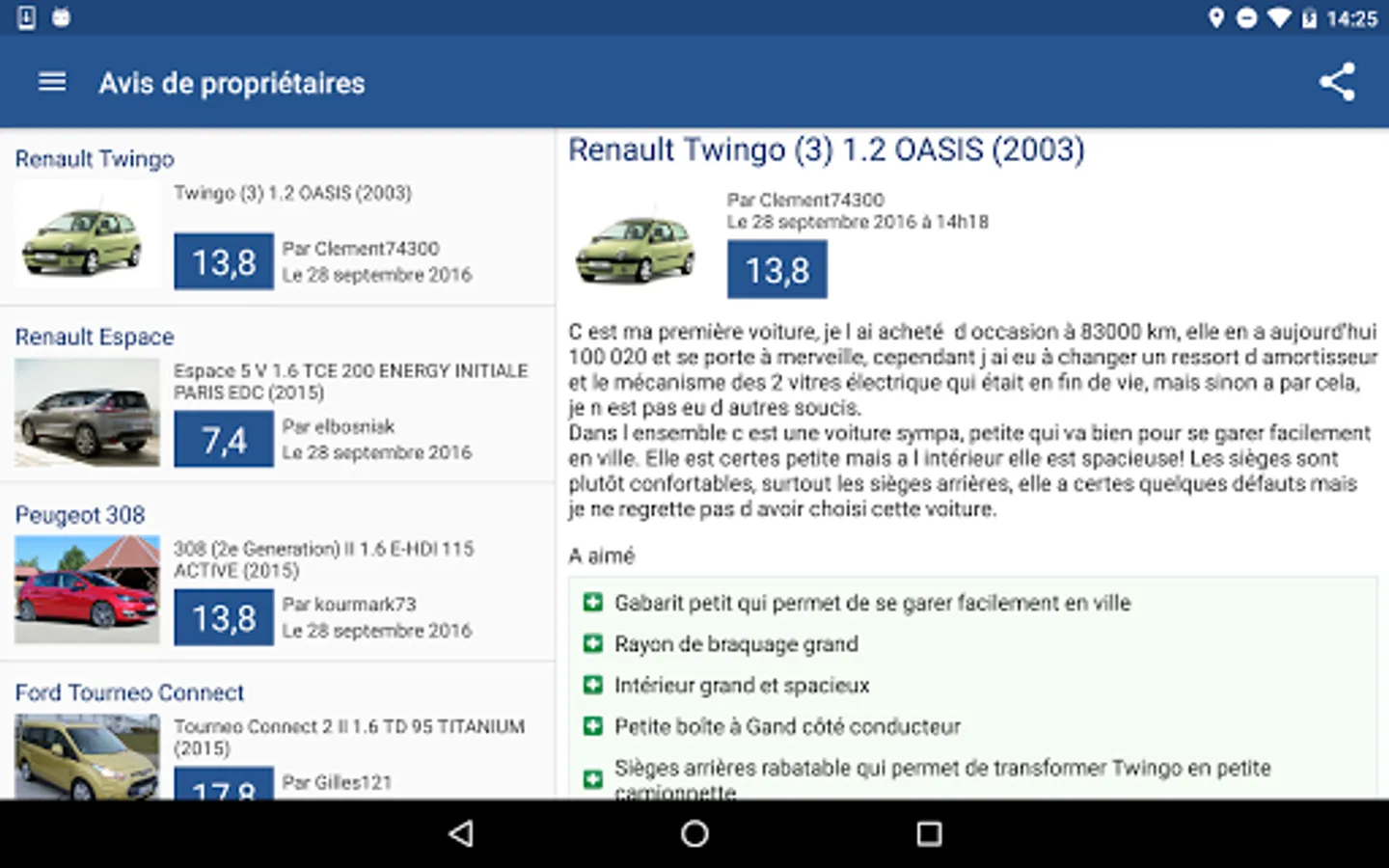Open the recent apps overview button
This screenshot has width=1389, height=868.
[x=929, y=833]
